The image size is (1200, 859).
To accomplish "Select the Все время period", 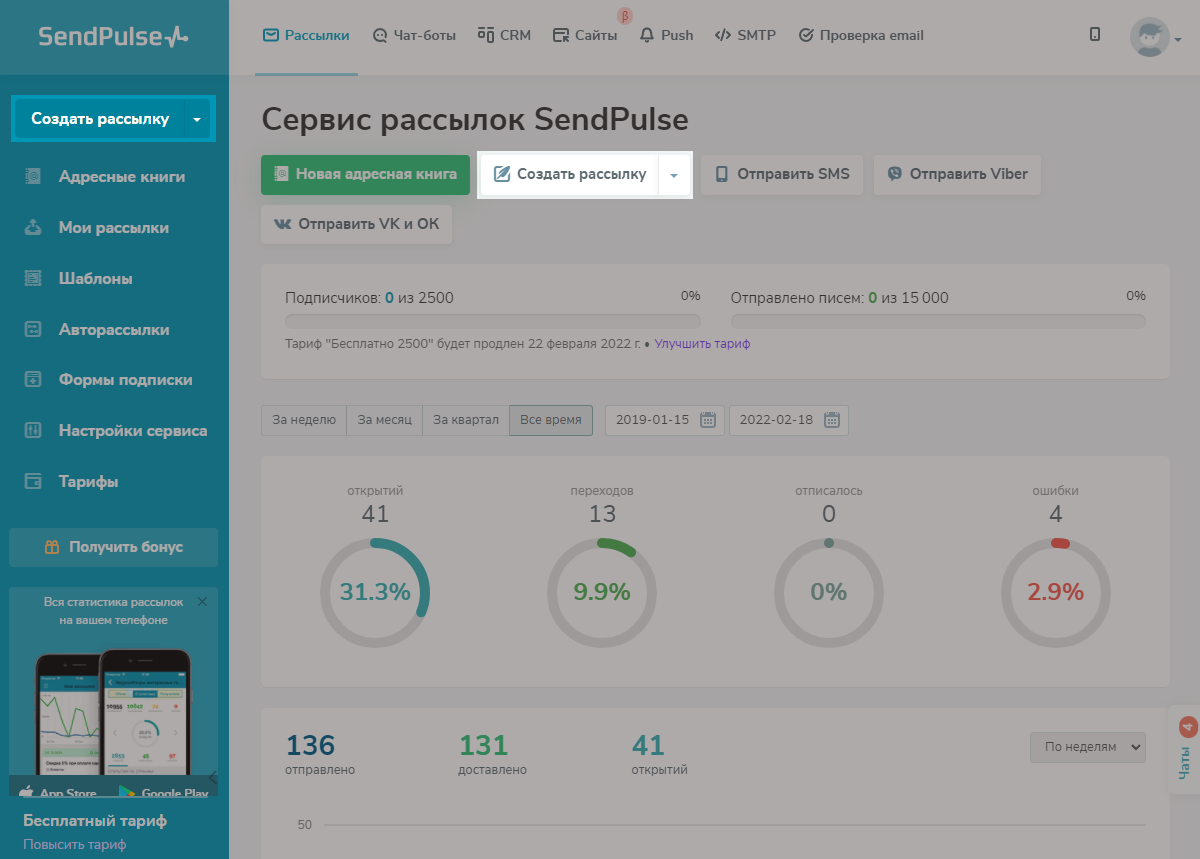I will tap(551, 420).
